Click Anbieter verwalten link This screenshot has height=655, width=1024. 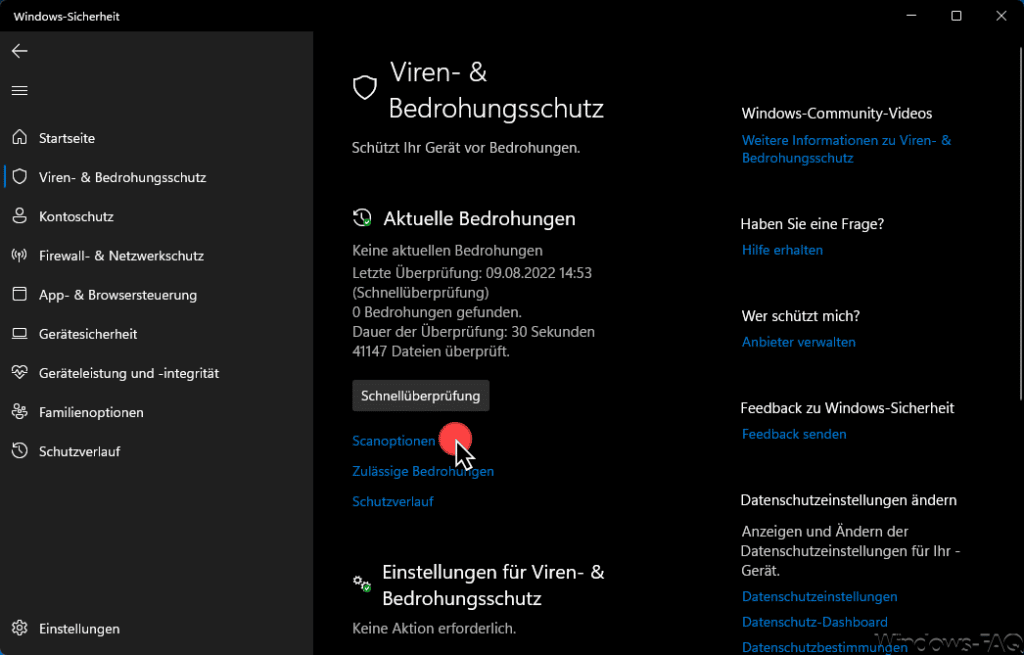point(798,342)
